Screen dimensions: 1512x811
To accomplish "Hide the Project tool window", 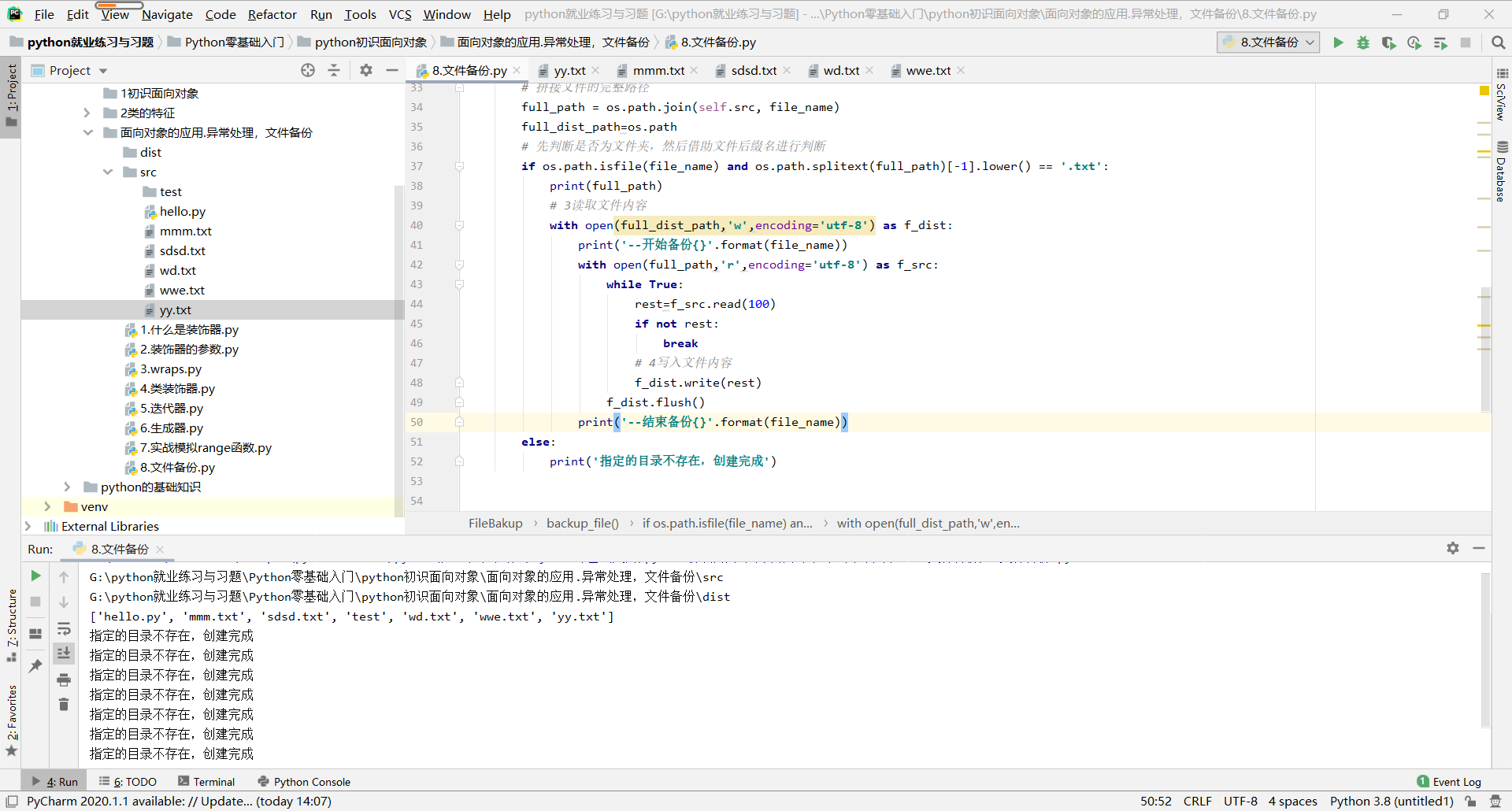I will (x=392, y=70).
